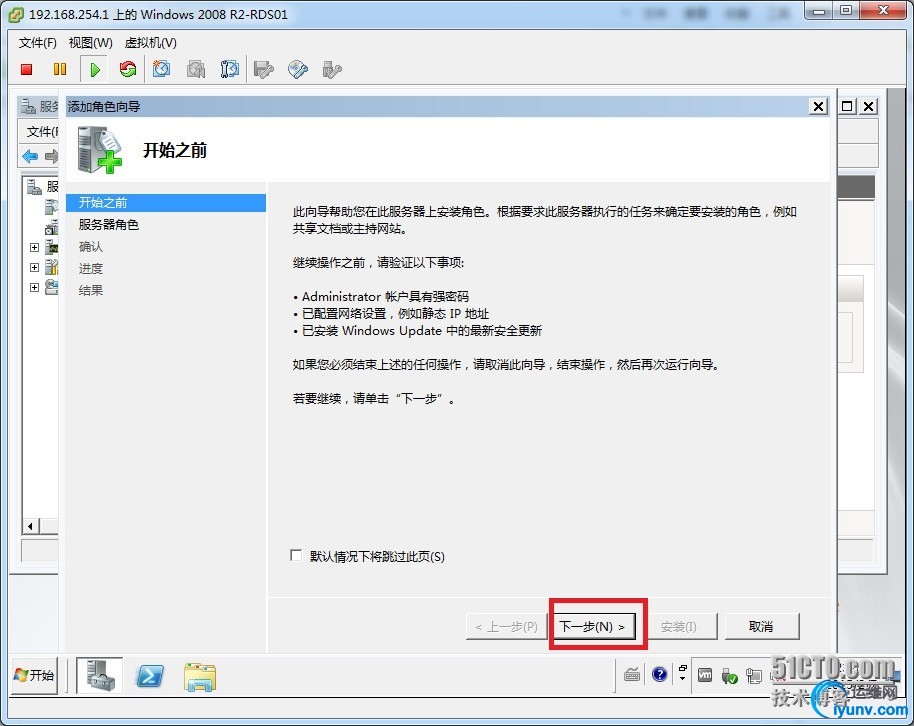Click the floppy device connect icon
The height and width of the screenshot is (726, 914).
point(263,70)
